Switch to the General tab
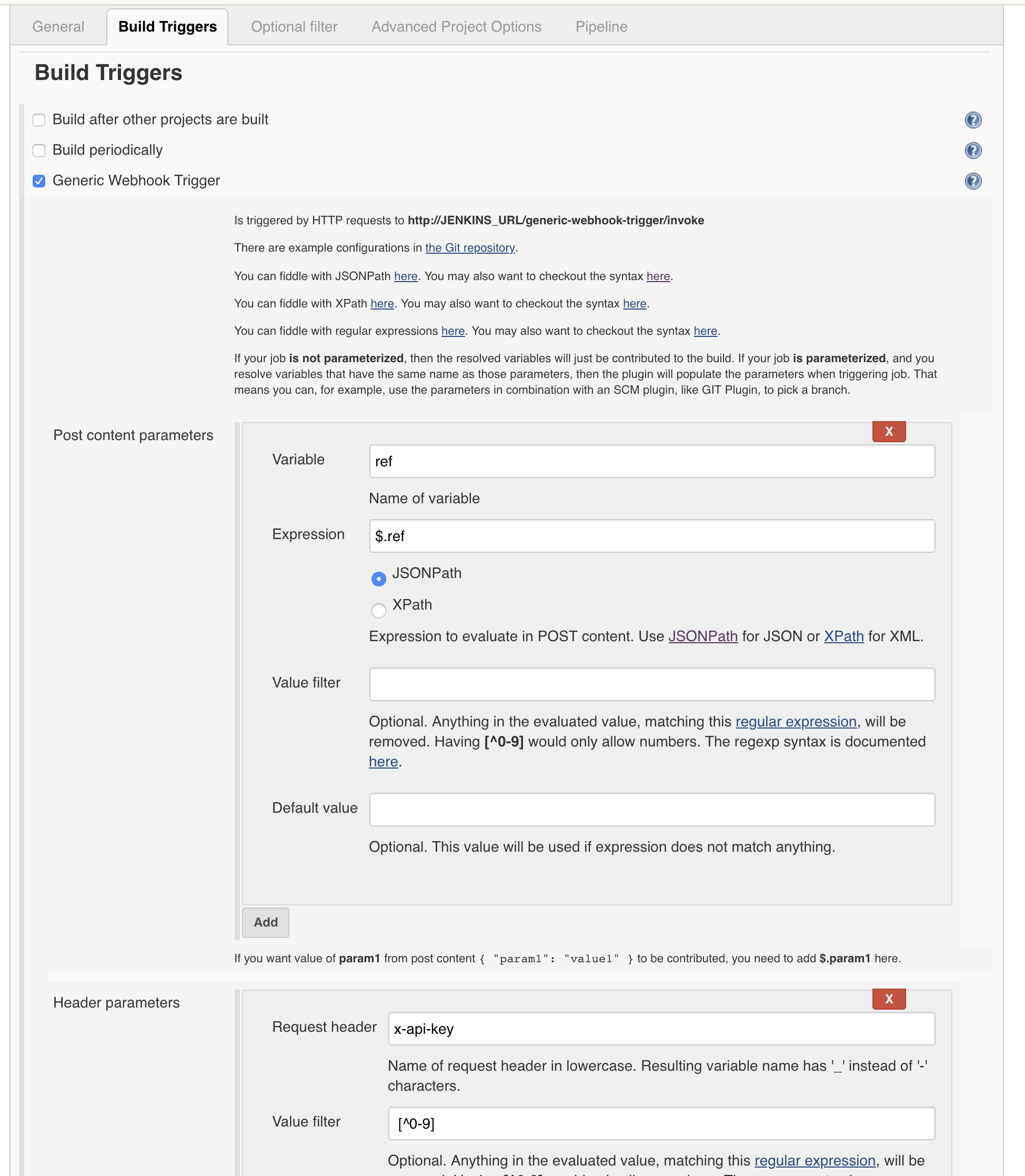1025x1176 pixels. pyautogui.click(x=58, y=27)
